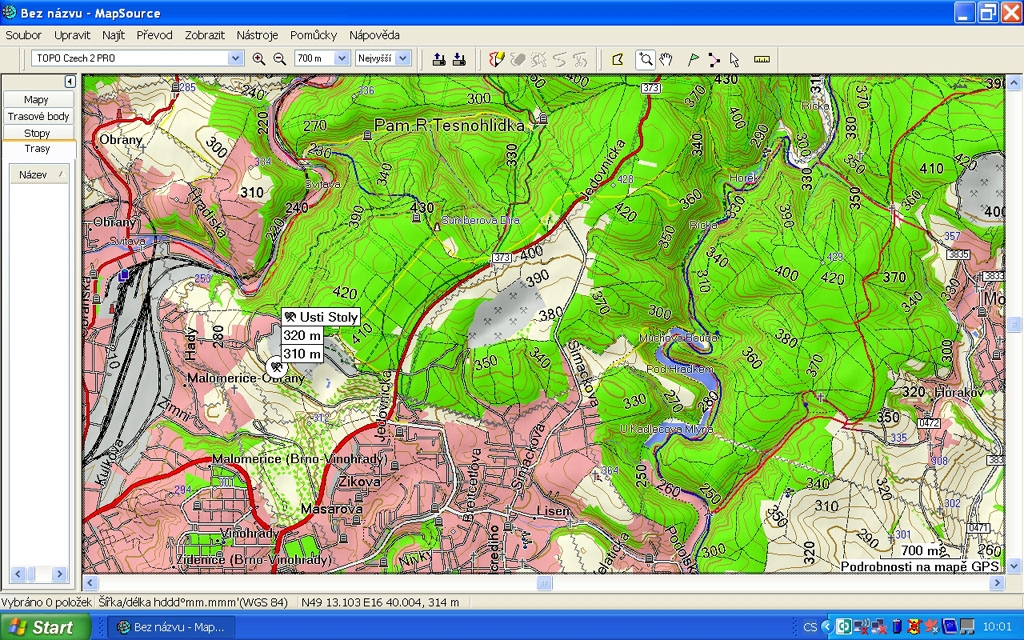Click the Podrobnosti na mapě GPS label

click(x=920, y=566)
